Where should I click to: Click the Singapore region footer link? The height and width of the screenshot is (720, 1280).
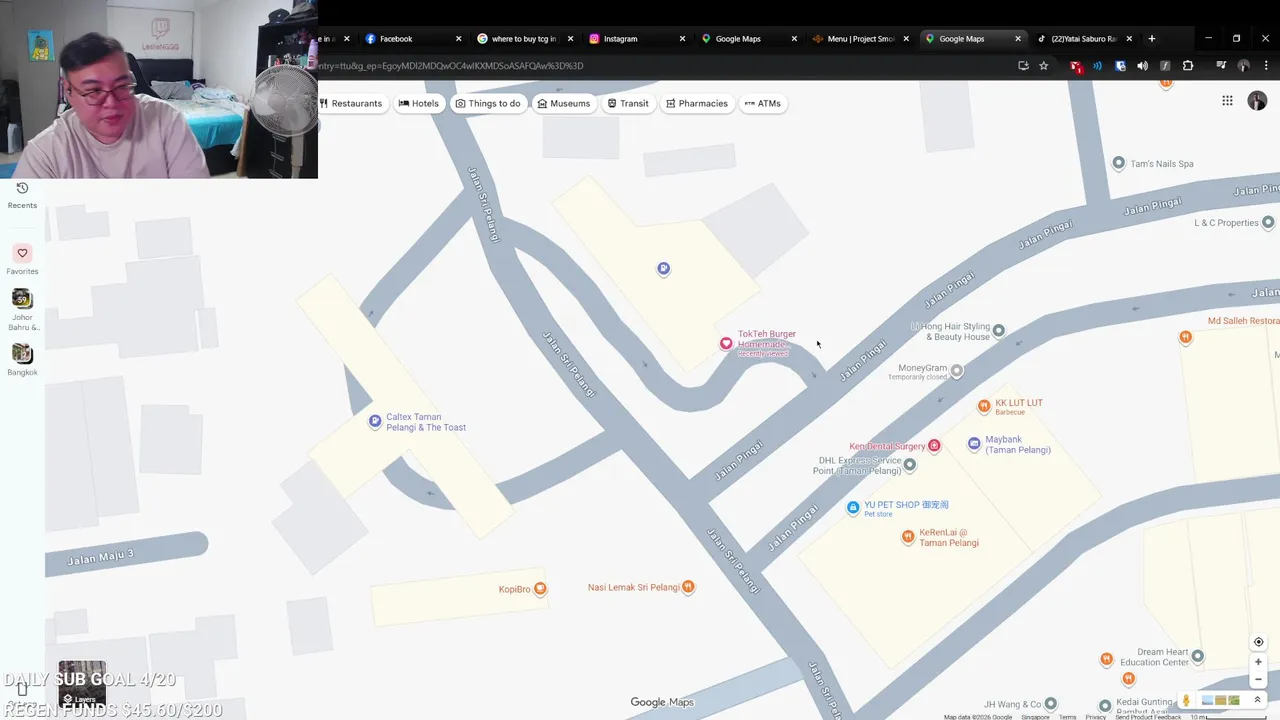tap(1035, 717)
